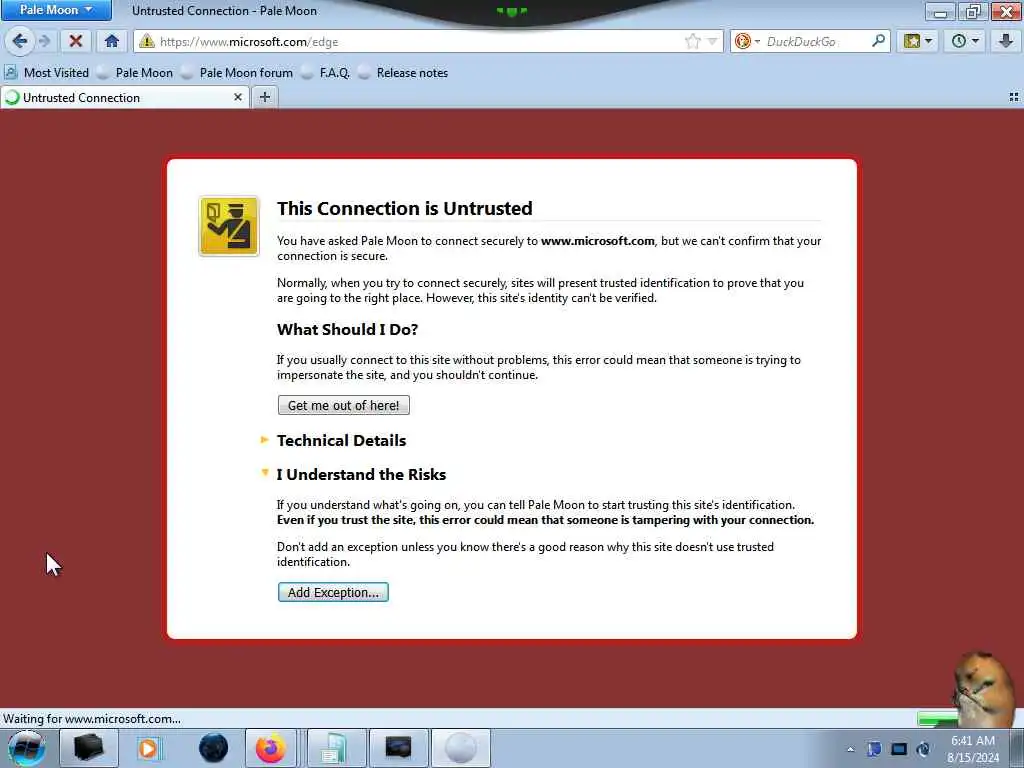Show hidden system tray icons arrow
The height and width of the screenshot is (768, 1024).
pos(850,749)
